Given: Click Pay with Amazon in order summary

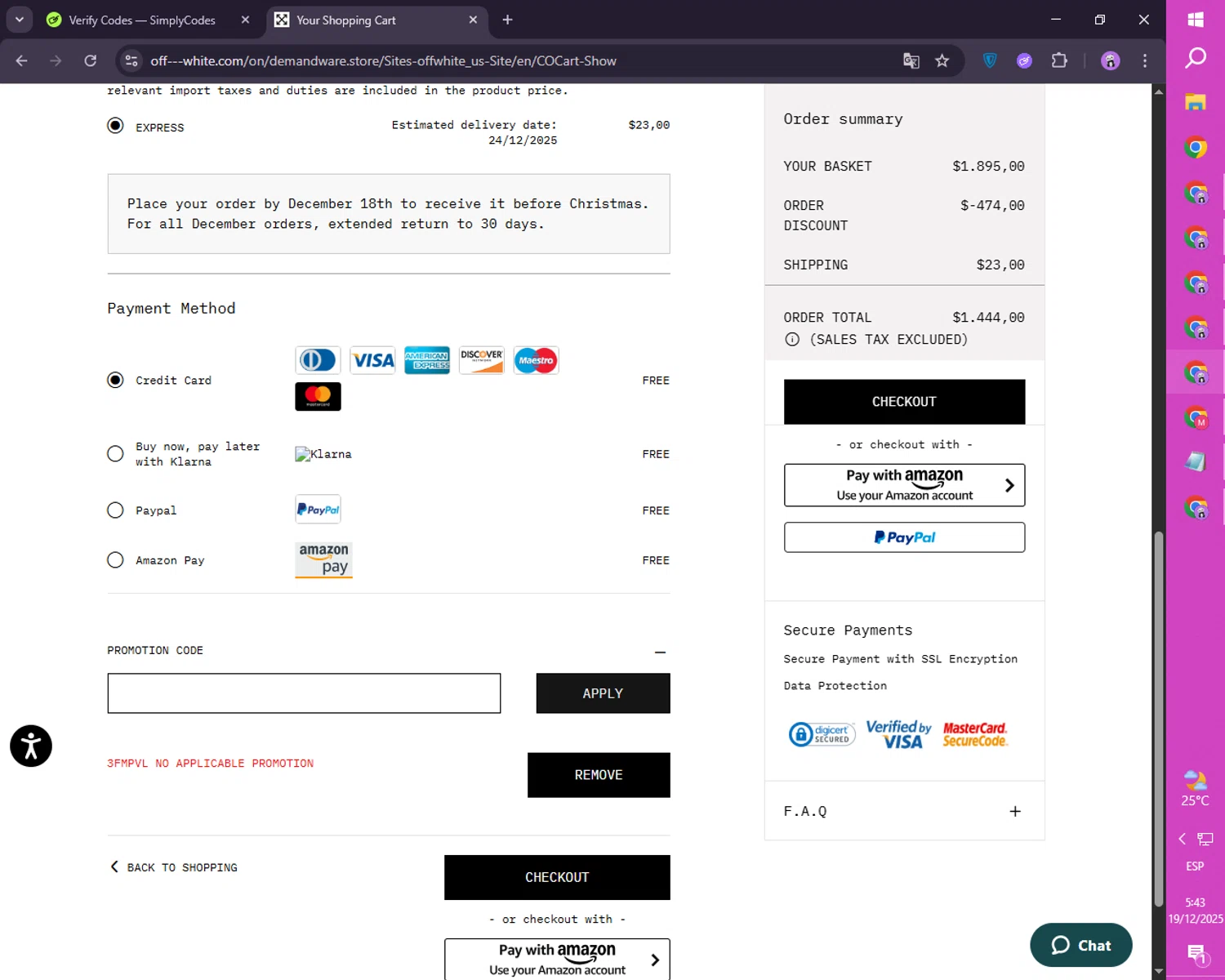Looking at the screenshot, I should click(904, 485).
